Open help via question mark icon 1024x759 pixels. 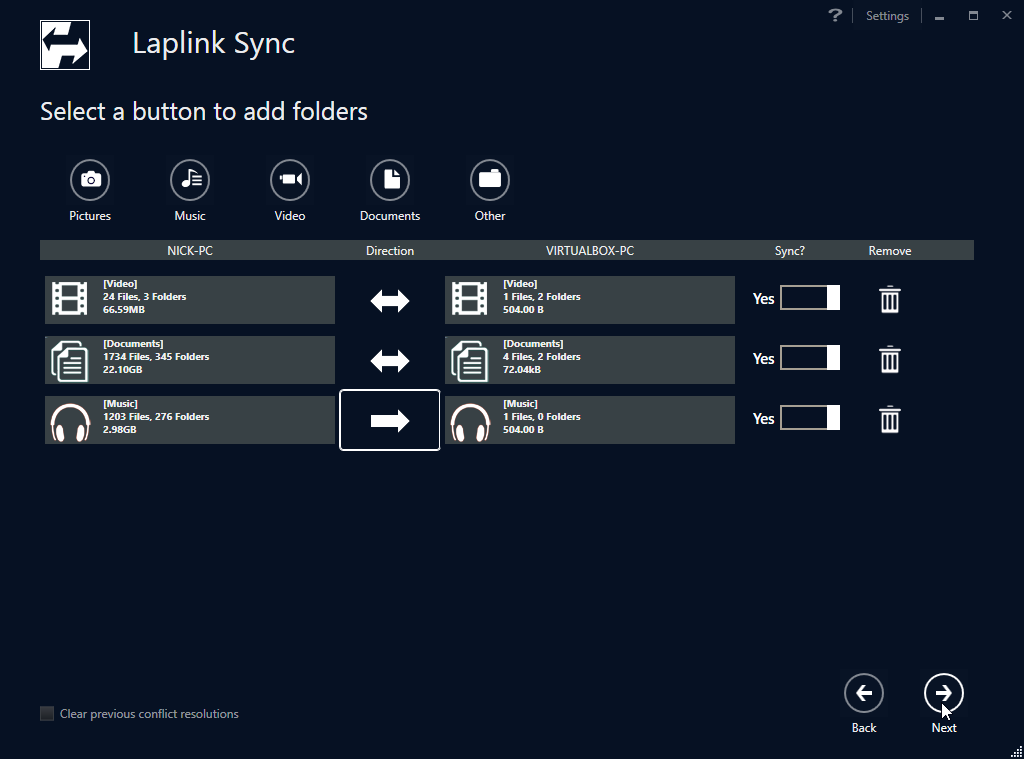(835, 16)
